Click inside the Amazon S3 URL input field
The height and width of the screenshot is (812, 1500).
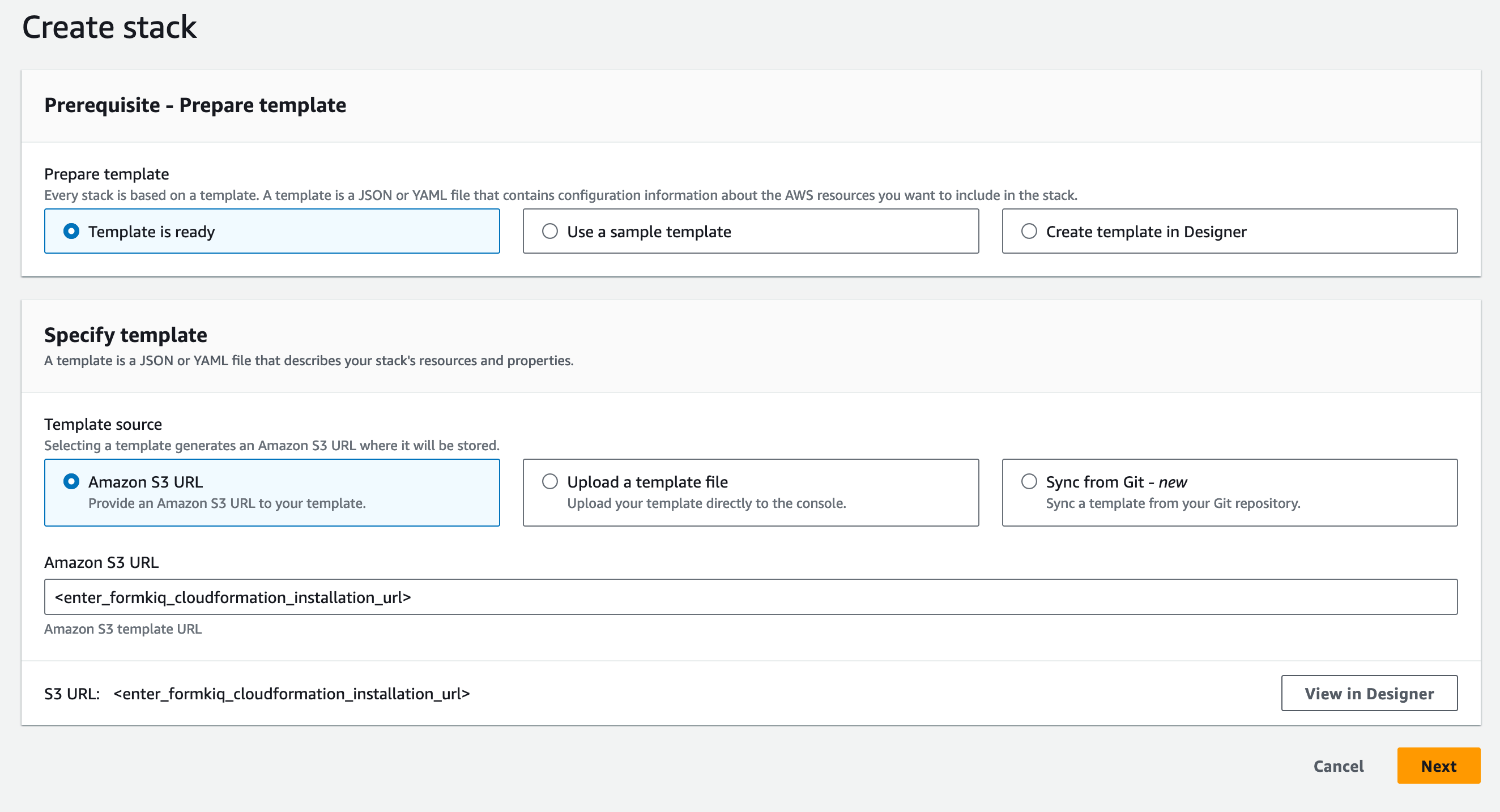point(751,597)
